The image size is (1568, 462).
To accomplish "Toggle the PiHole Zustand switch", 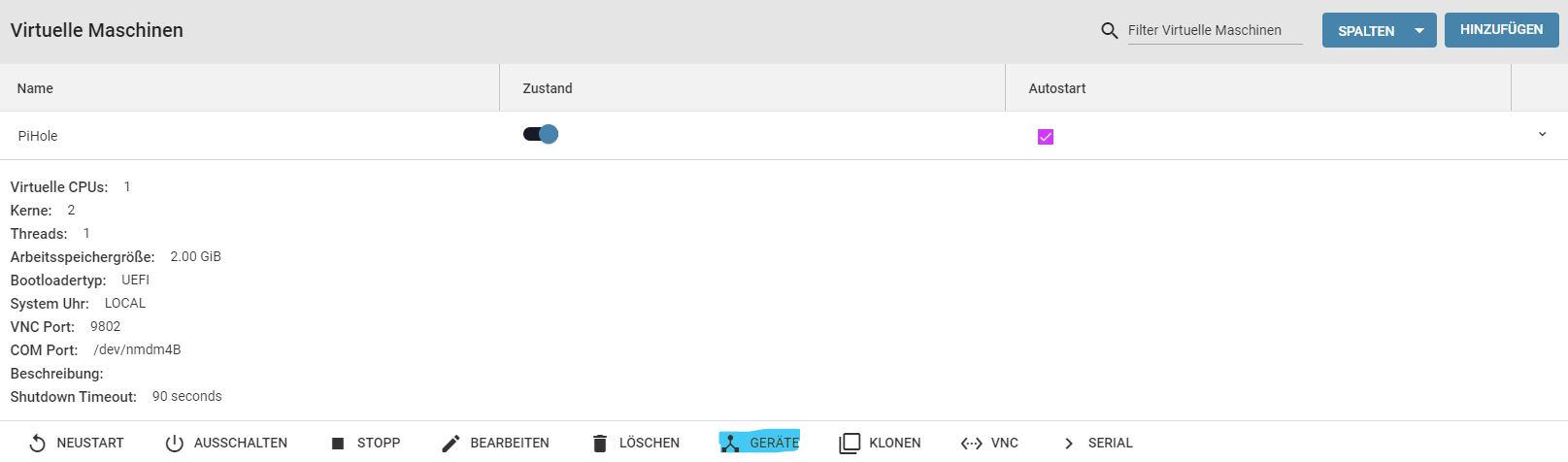I will [541, 134].
